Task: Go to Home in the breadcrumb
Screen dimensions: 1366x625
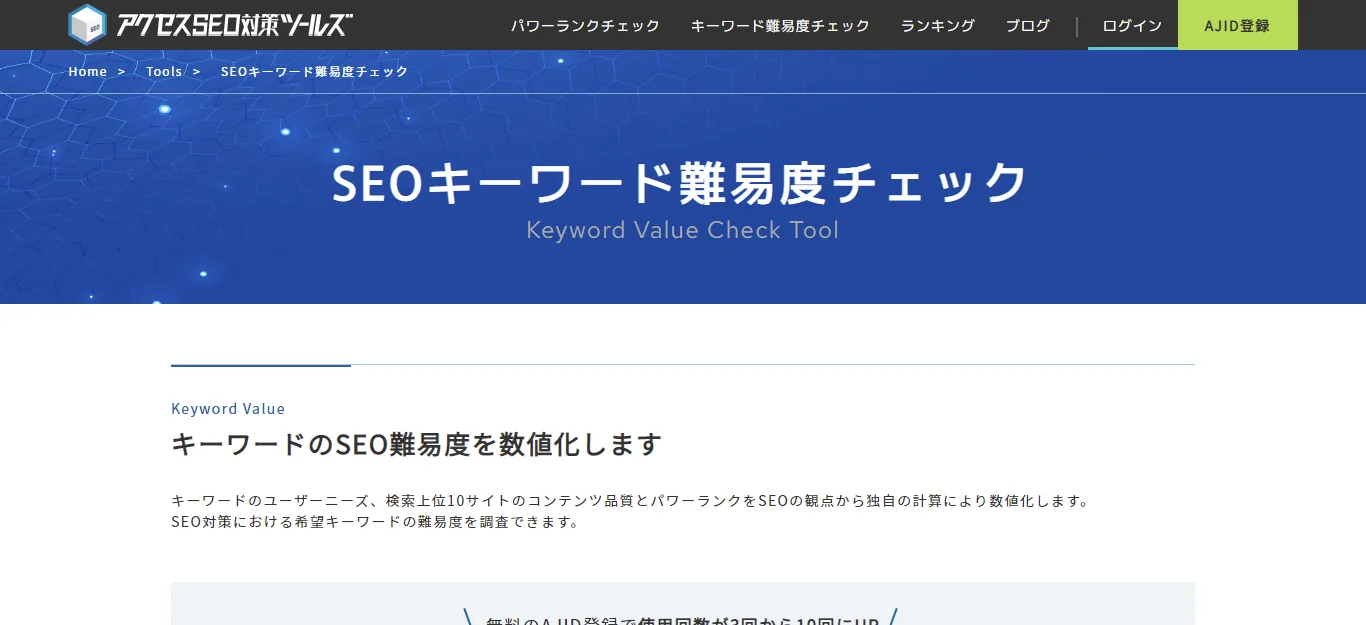Action: [x=88, y=72]
